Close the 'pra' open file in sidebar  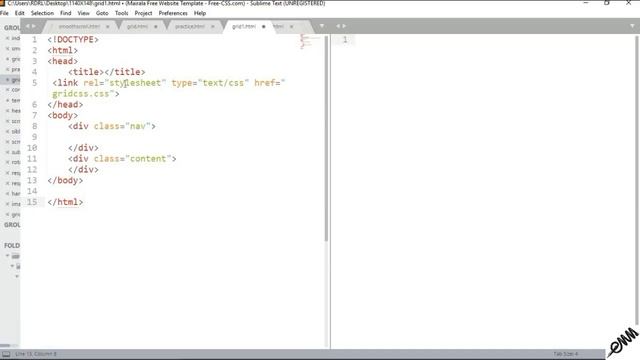point(7,69)
